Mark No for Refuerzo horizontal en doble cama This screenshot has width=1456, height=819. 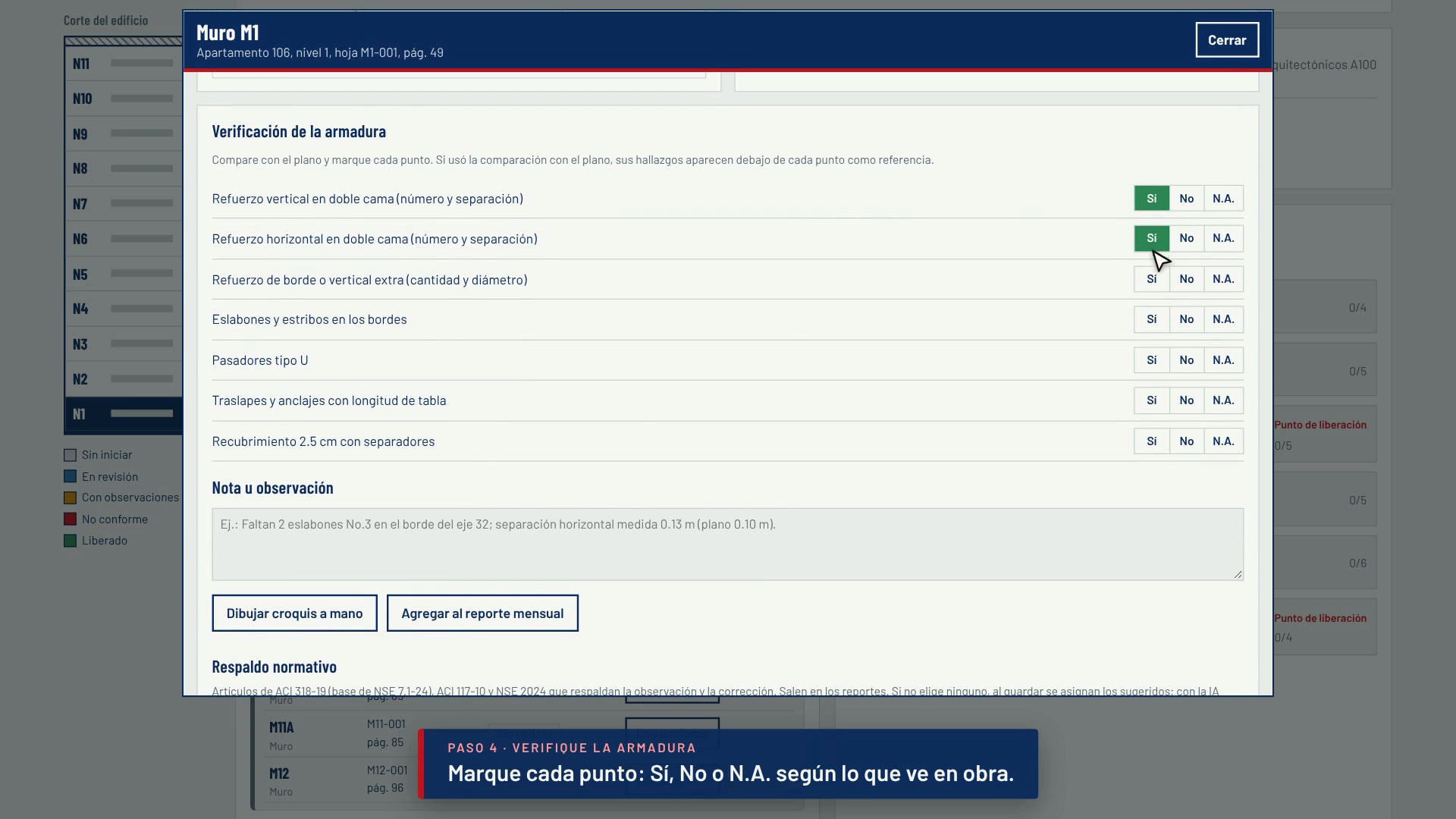pyautogui.click(x=1187, y=238)
